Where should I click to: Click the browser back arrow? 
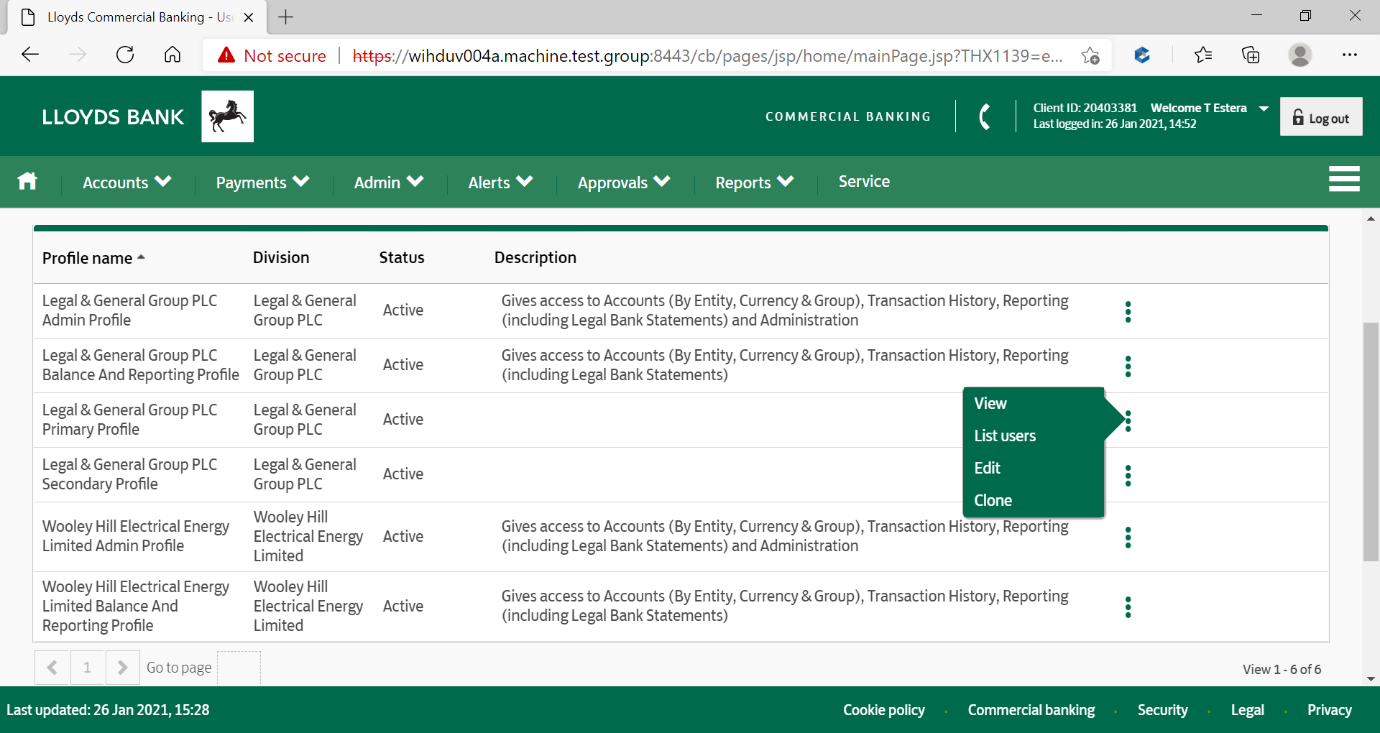click(x=30, y=55)
